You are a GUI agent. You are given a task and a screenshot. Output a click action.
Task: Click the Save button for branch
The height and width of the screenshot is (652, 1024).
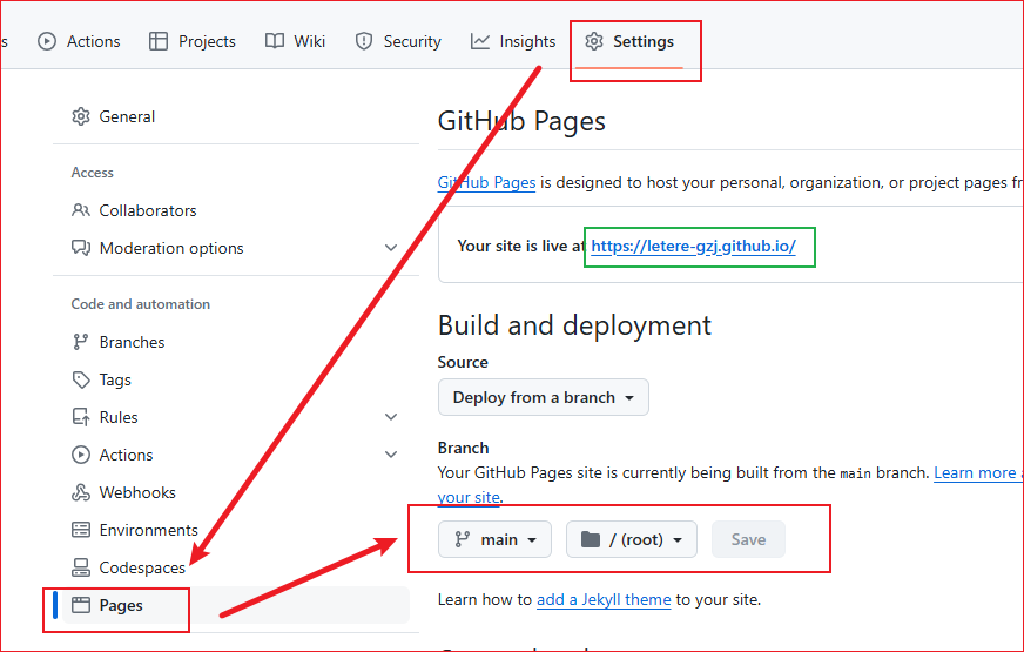[748, 540]
